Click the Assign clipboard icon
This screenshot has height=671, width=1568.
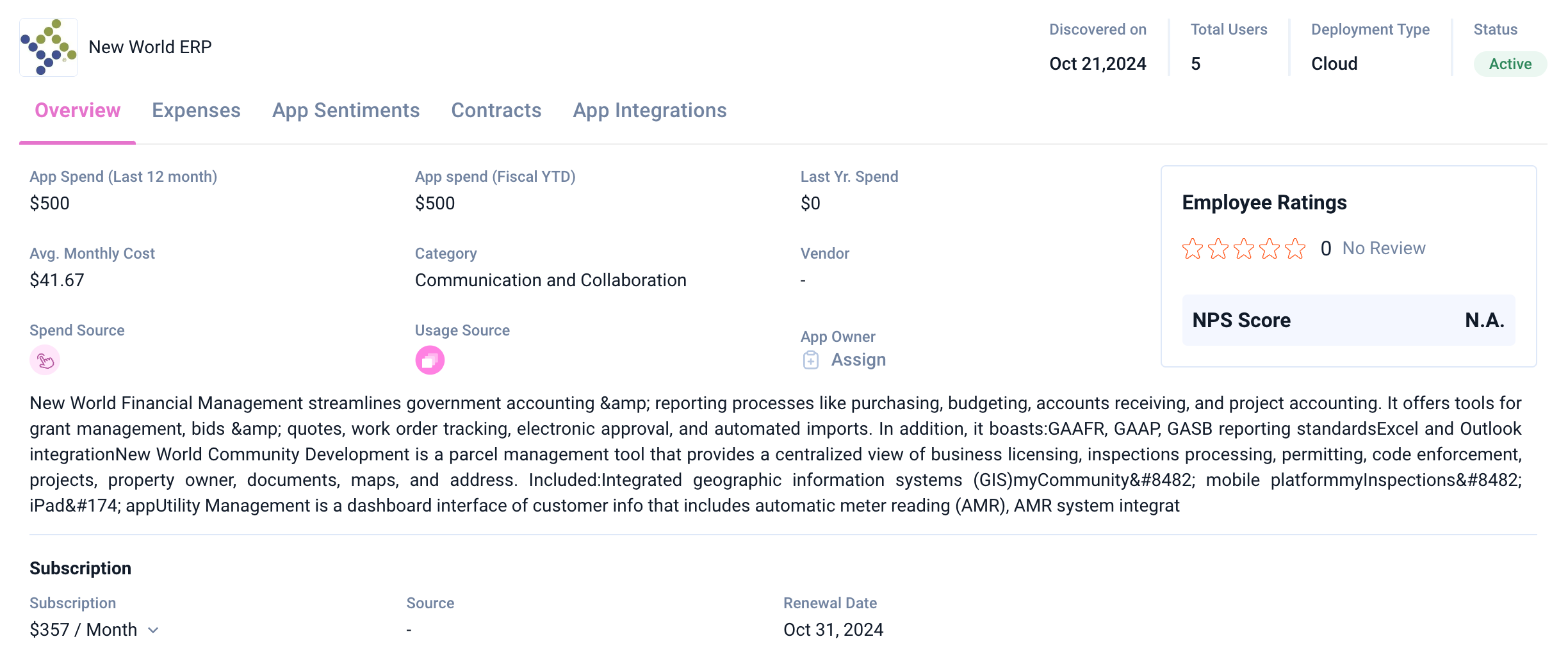point(811,360)
